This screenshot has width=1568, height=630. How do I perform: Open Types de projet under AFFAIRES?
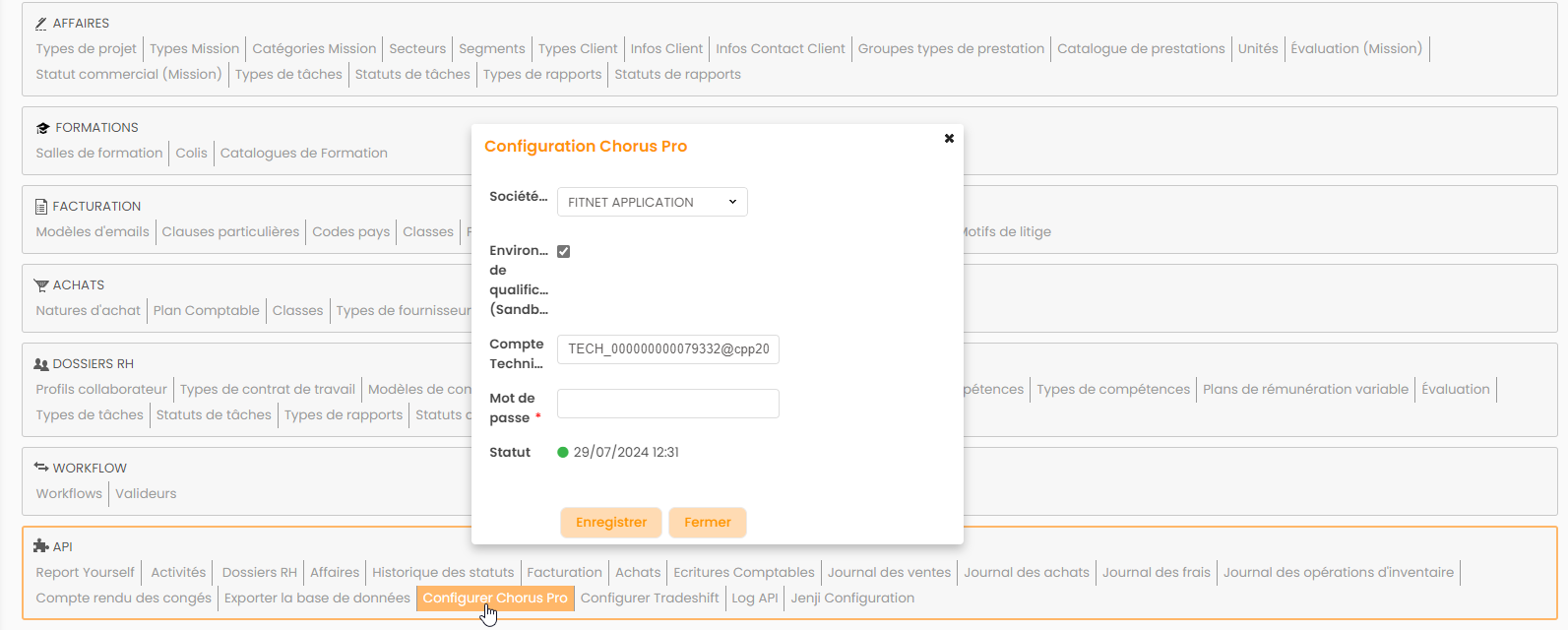pyautogui.click(x=87, y=49)
